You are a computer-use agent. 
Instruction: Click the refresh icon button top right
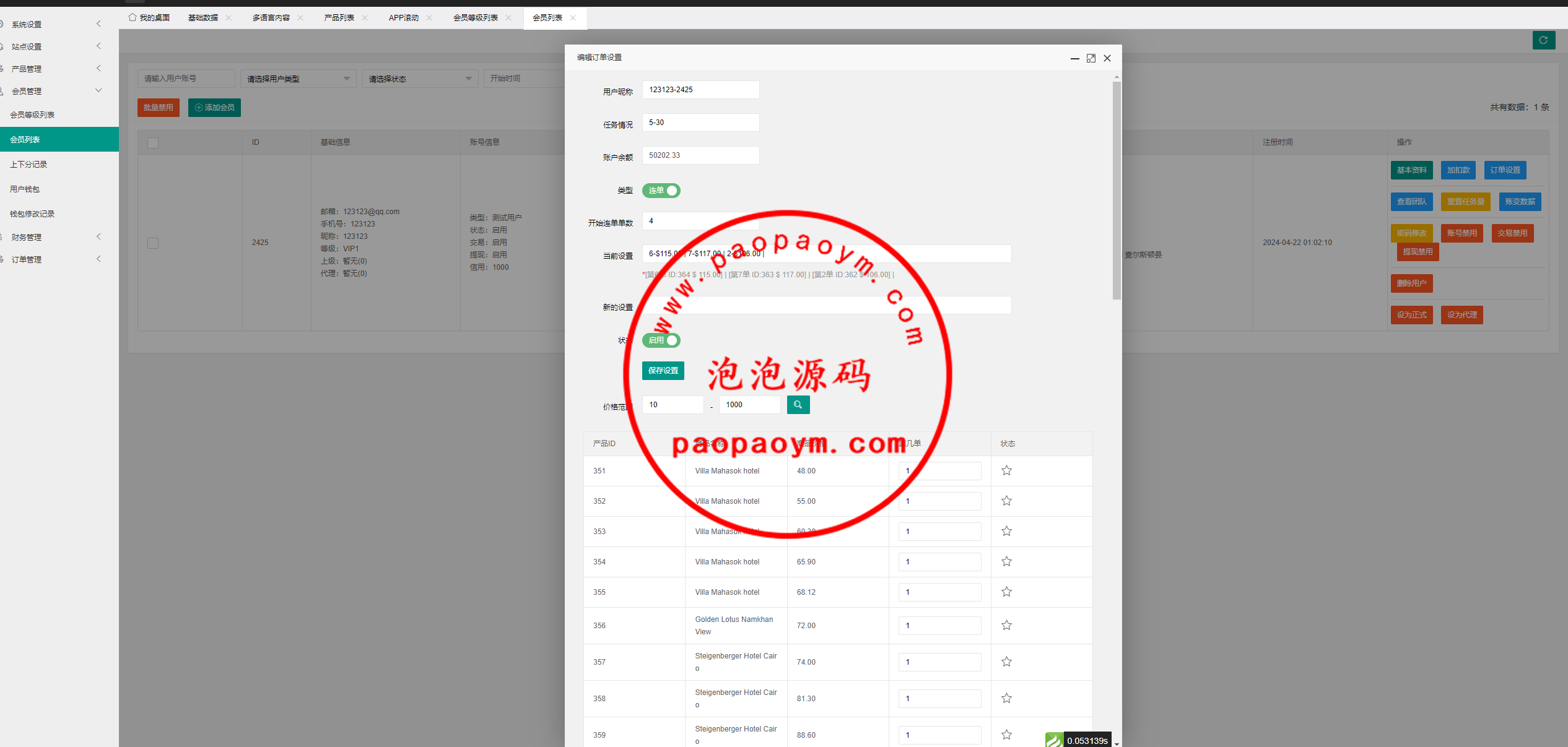point(1543,40)
